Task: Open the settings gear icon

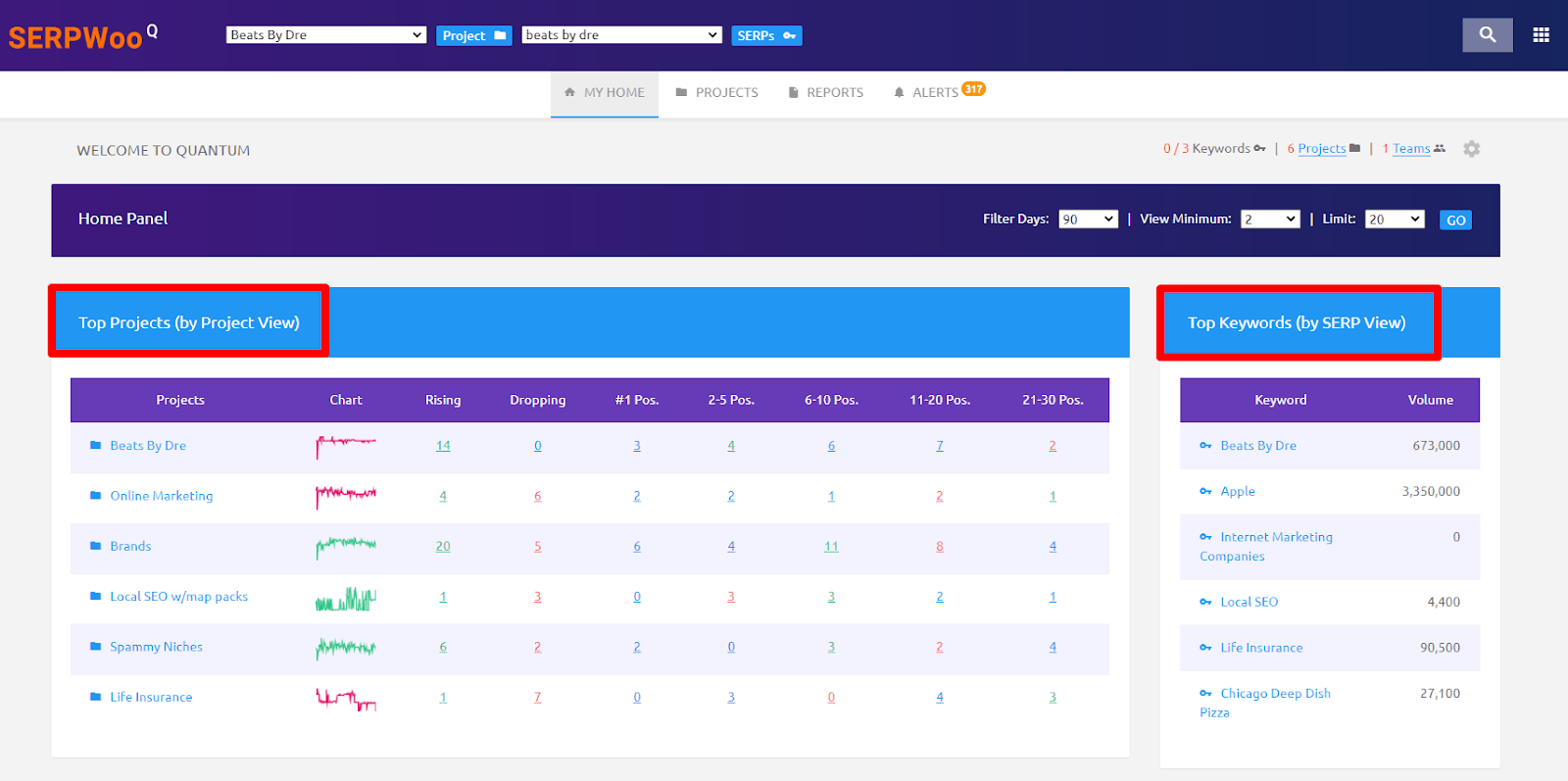Action: point(1471,149)
